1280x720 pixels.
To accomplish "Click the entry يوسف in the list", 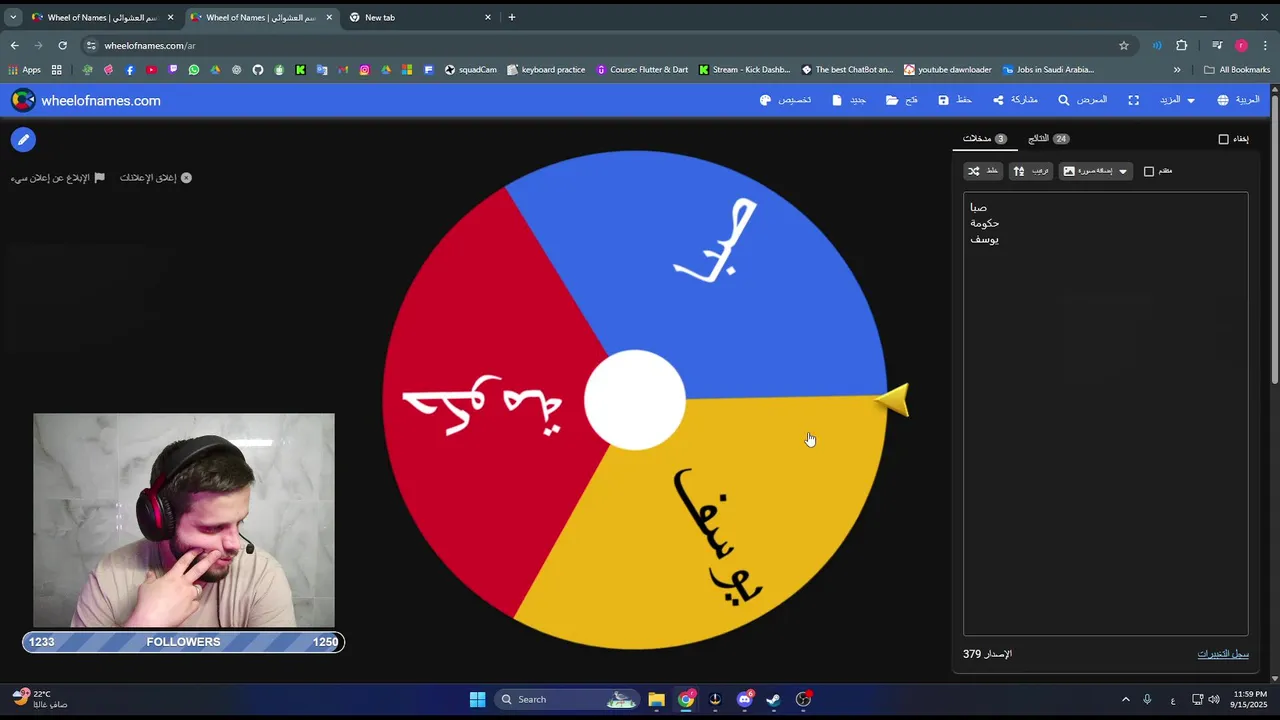I will pos(984,239).
